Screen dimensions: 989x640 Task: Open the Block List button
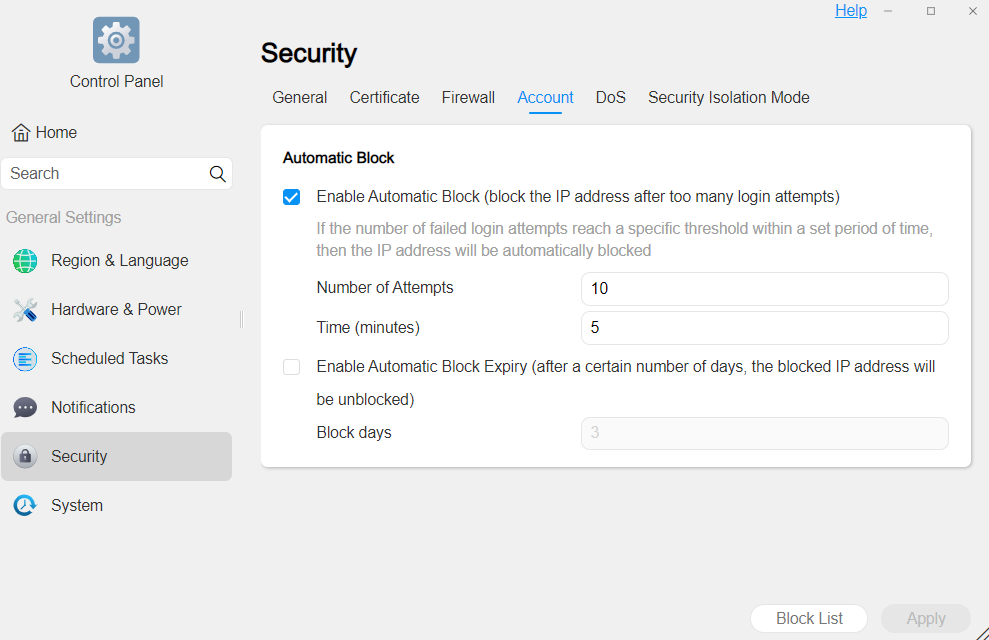point(809,619)
